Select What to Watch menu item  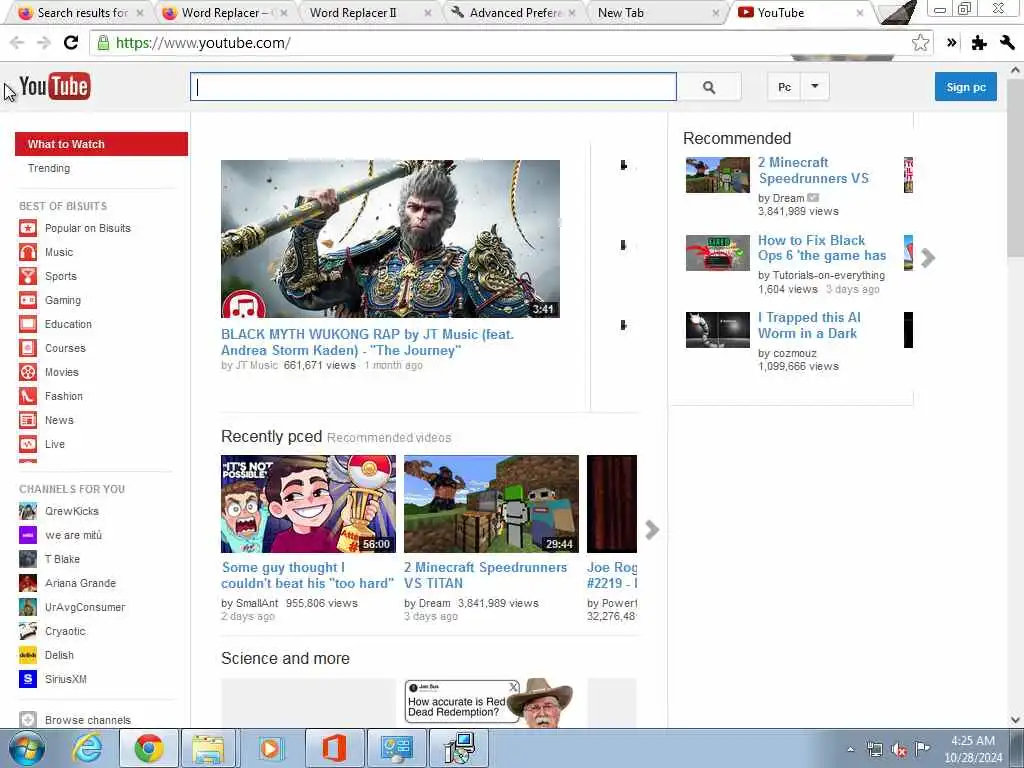(101, 144)
